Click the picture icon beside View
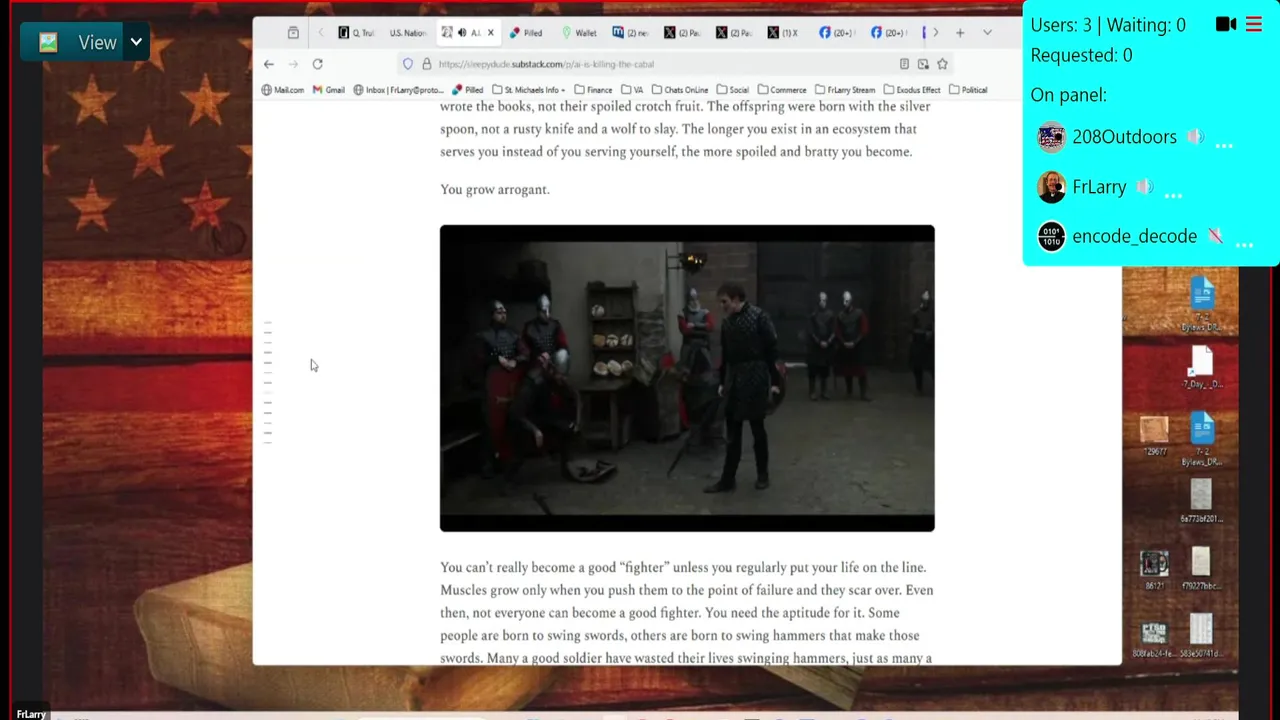 [48, 42]
